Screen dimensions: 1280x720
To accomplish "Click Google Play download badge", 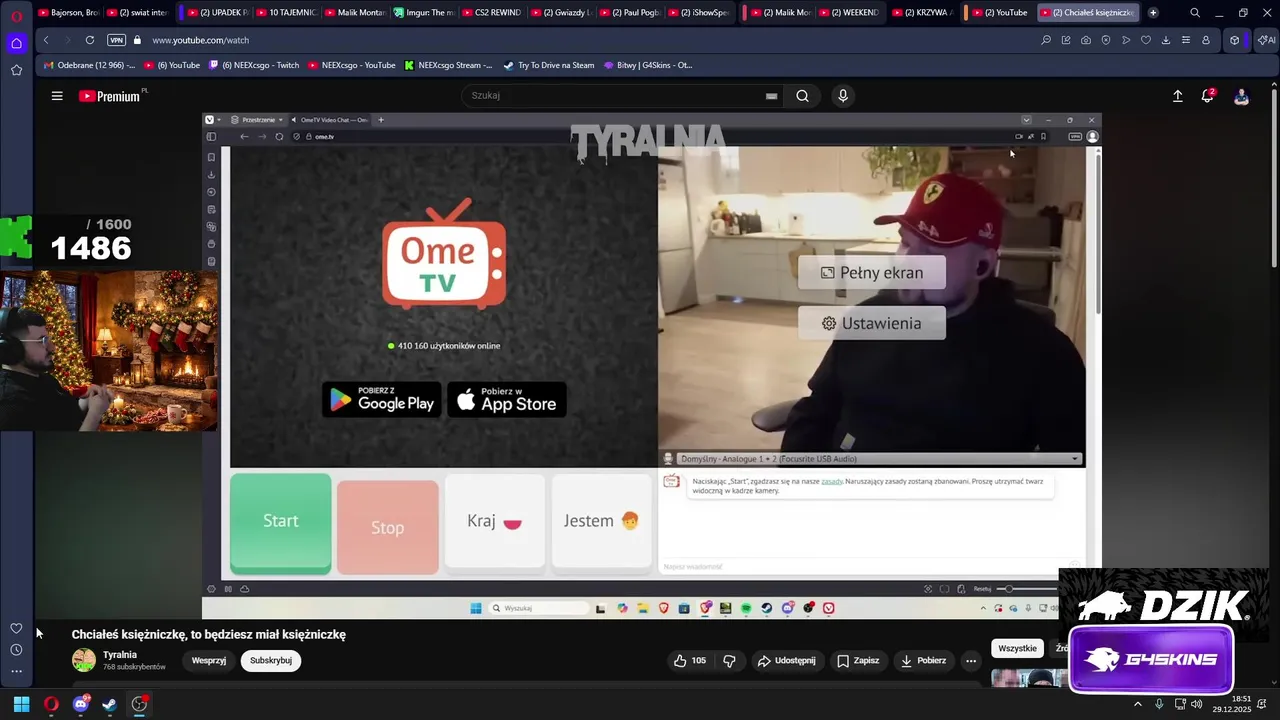I will pyautogui.click(x=382, y=400).
